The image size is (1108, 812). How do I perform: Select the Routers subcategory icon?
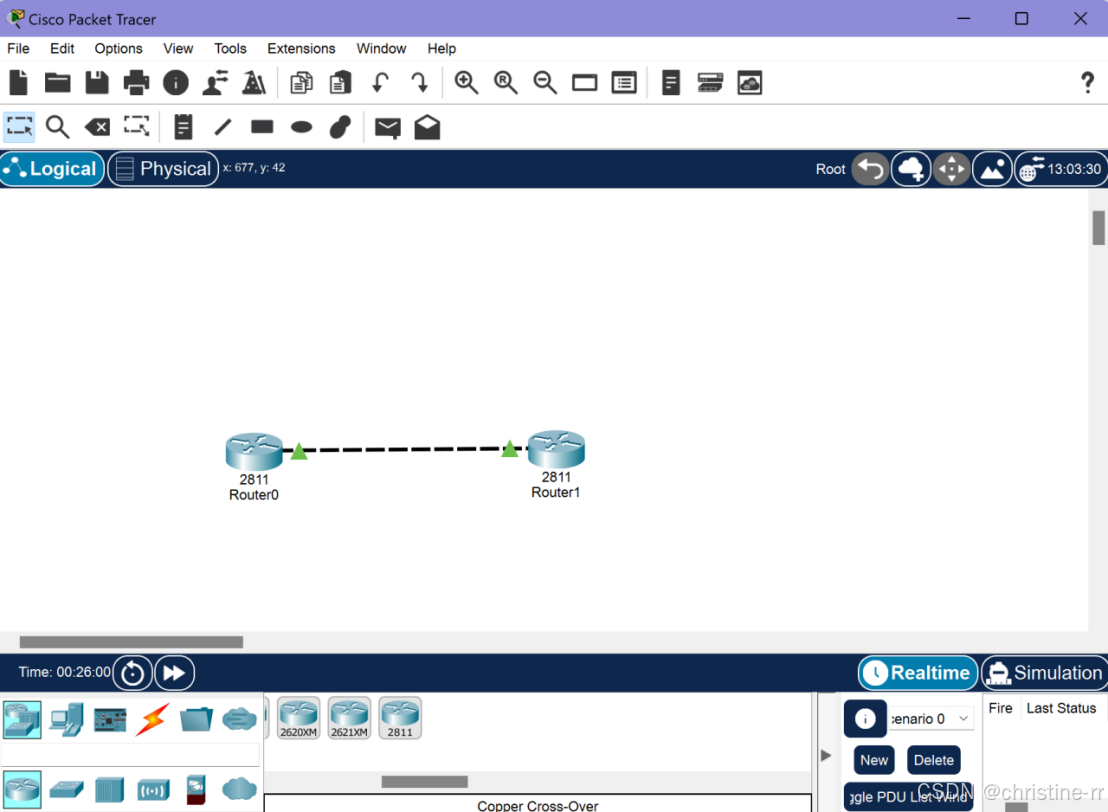23,789
